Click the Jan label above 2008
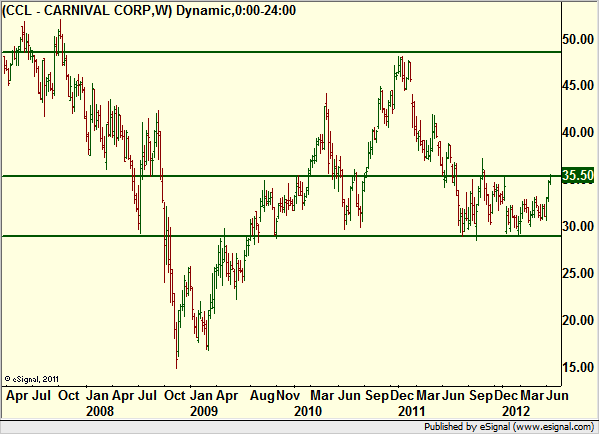The width and height of the screenshot is (599, 434). pyautogui.click(x=98, y=395)
